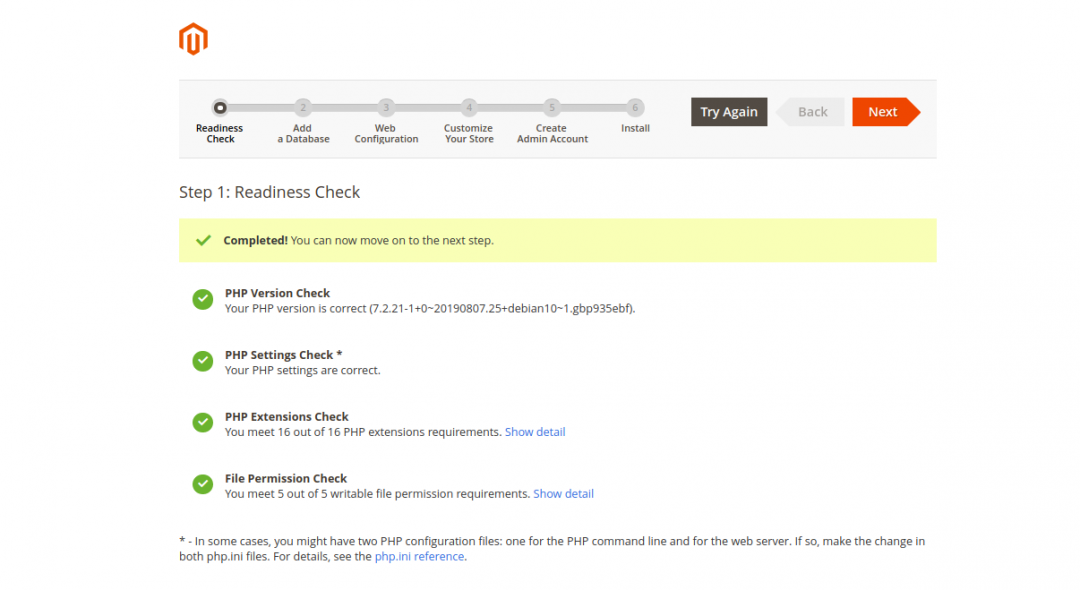Click the Completed banner checkmark icon

click(x=204, y=240)
